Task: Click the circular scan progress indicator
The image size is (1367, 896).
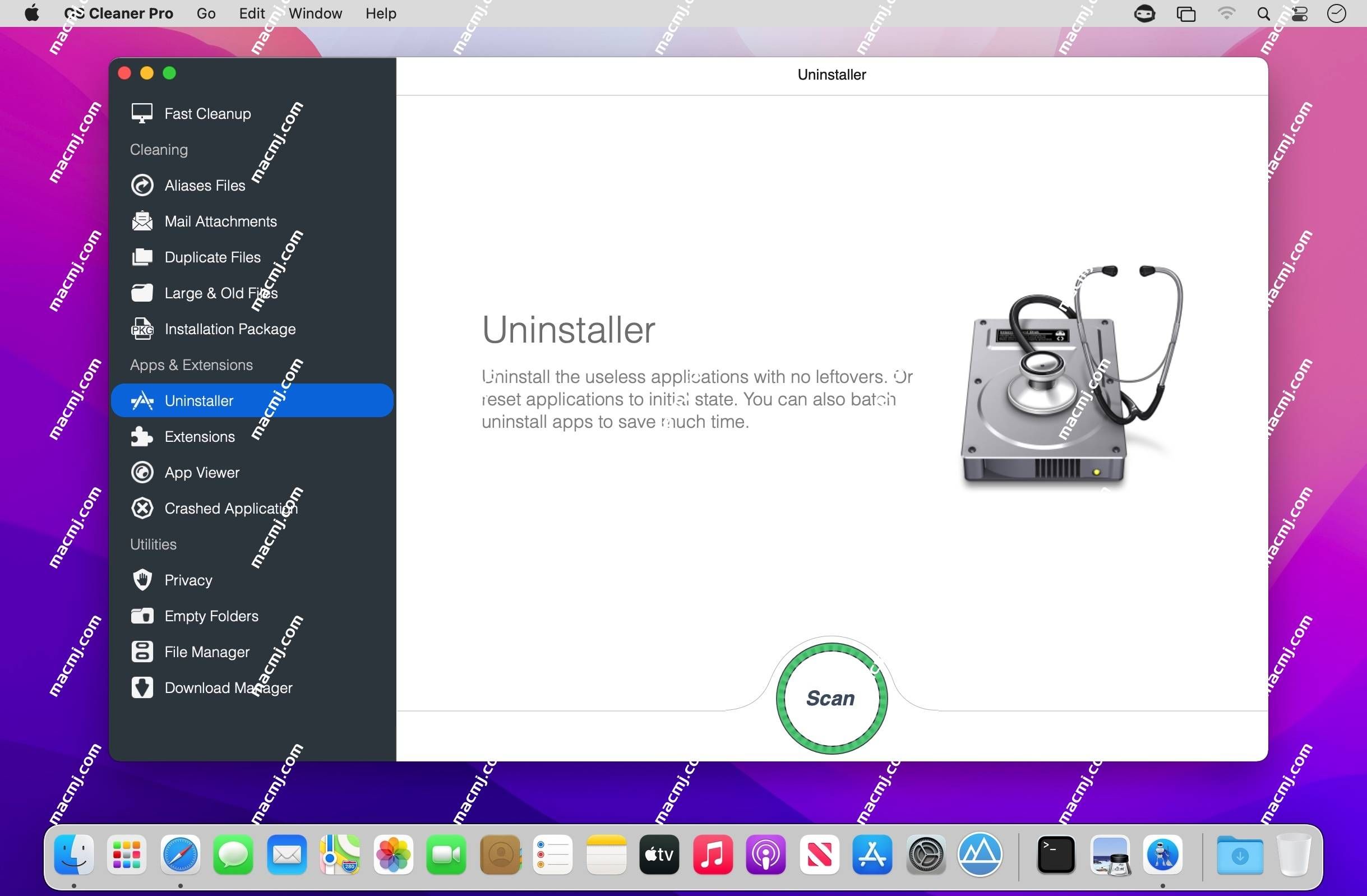Action: [830, 698]
